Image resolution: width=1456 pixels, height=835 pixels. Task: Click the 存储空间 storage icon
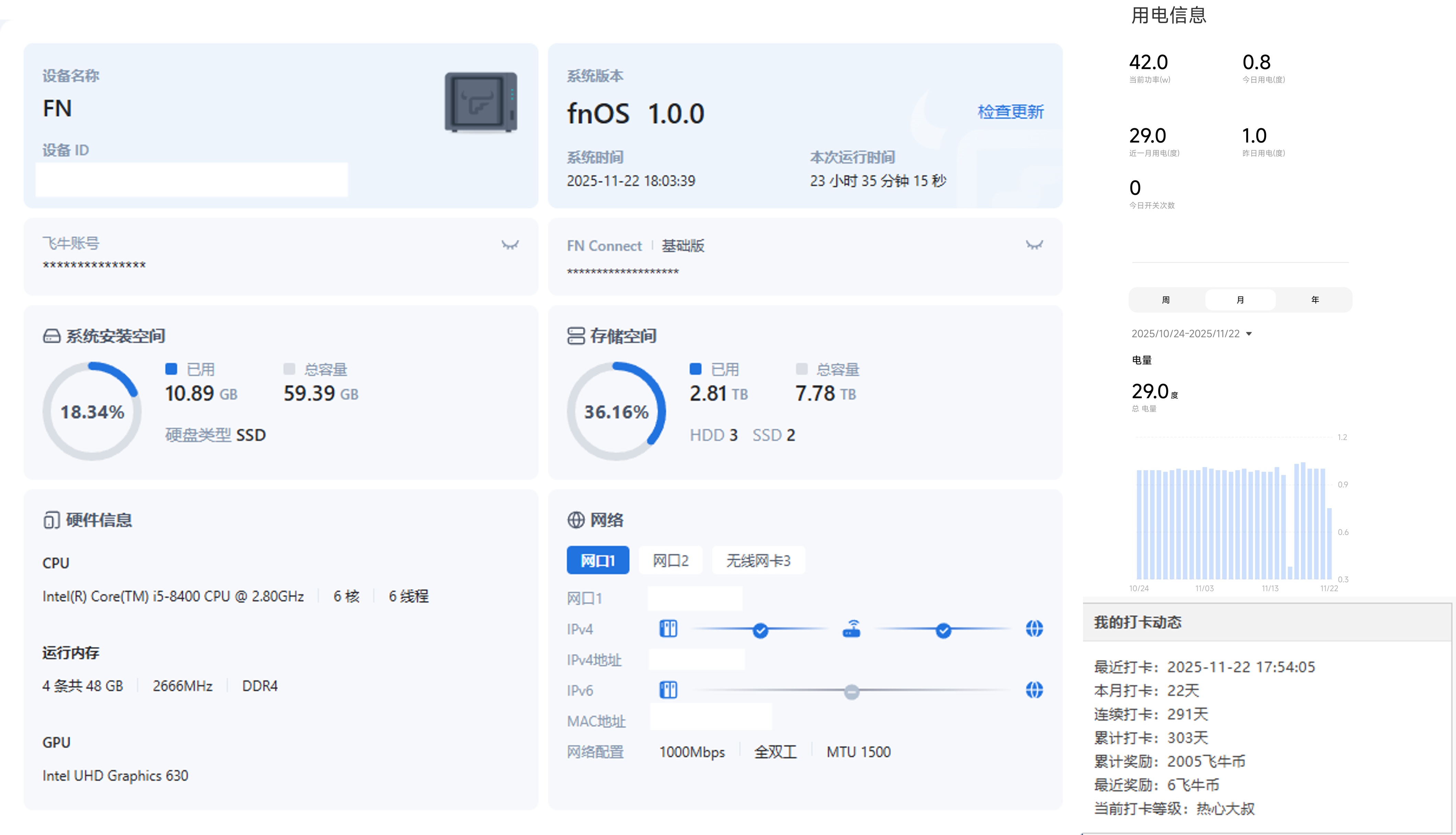575,336
